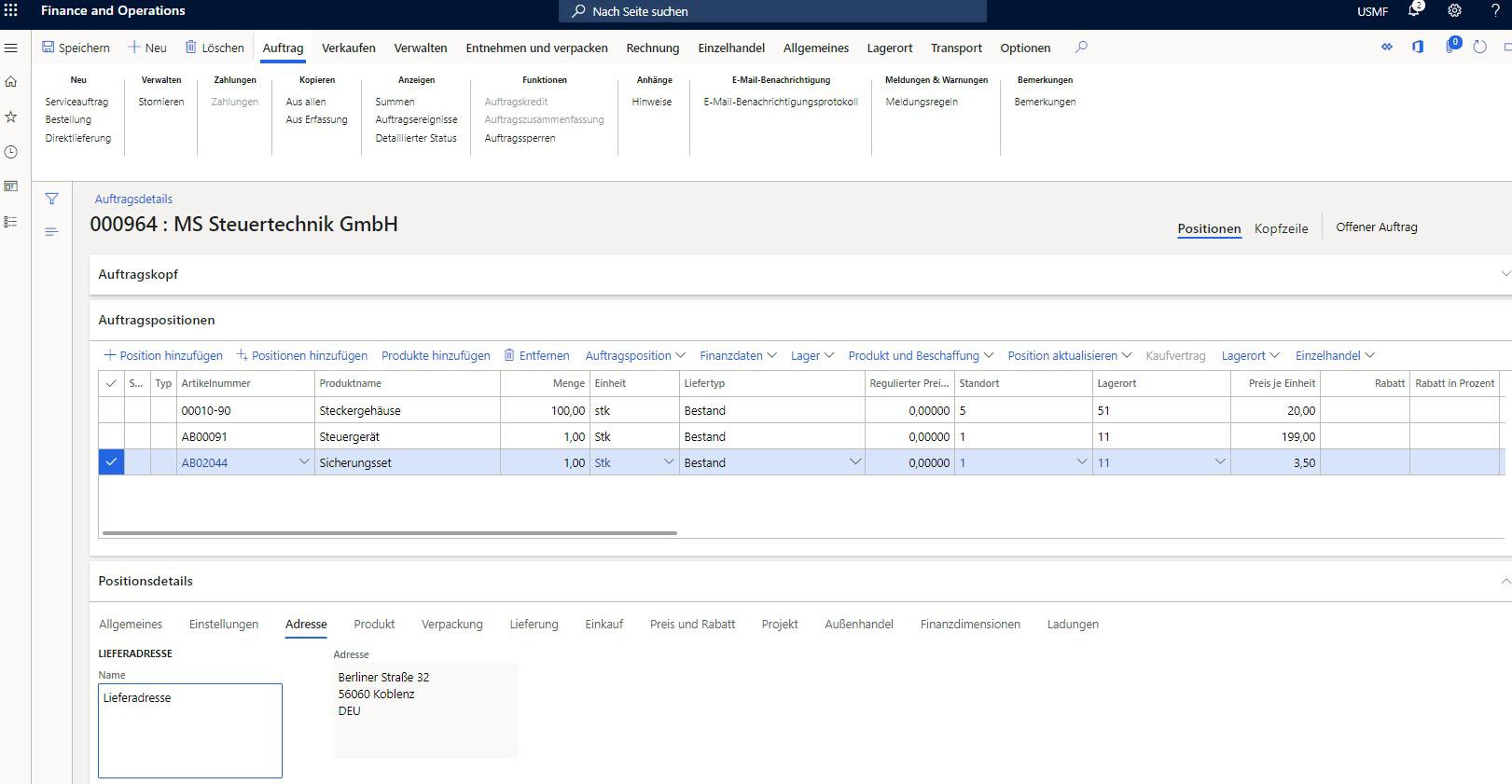The image size is (1512, 784).
Task: Toggle the select-all rows checkbox
Action: tap(111, 383)
